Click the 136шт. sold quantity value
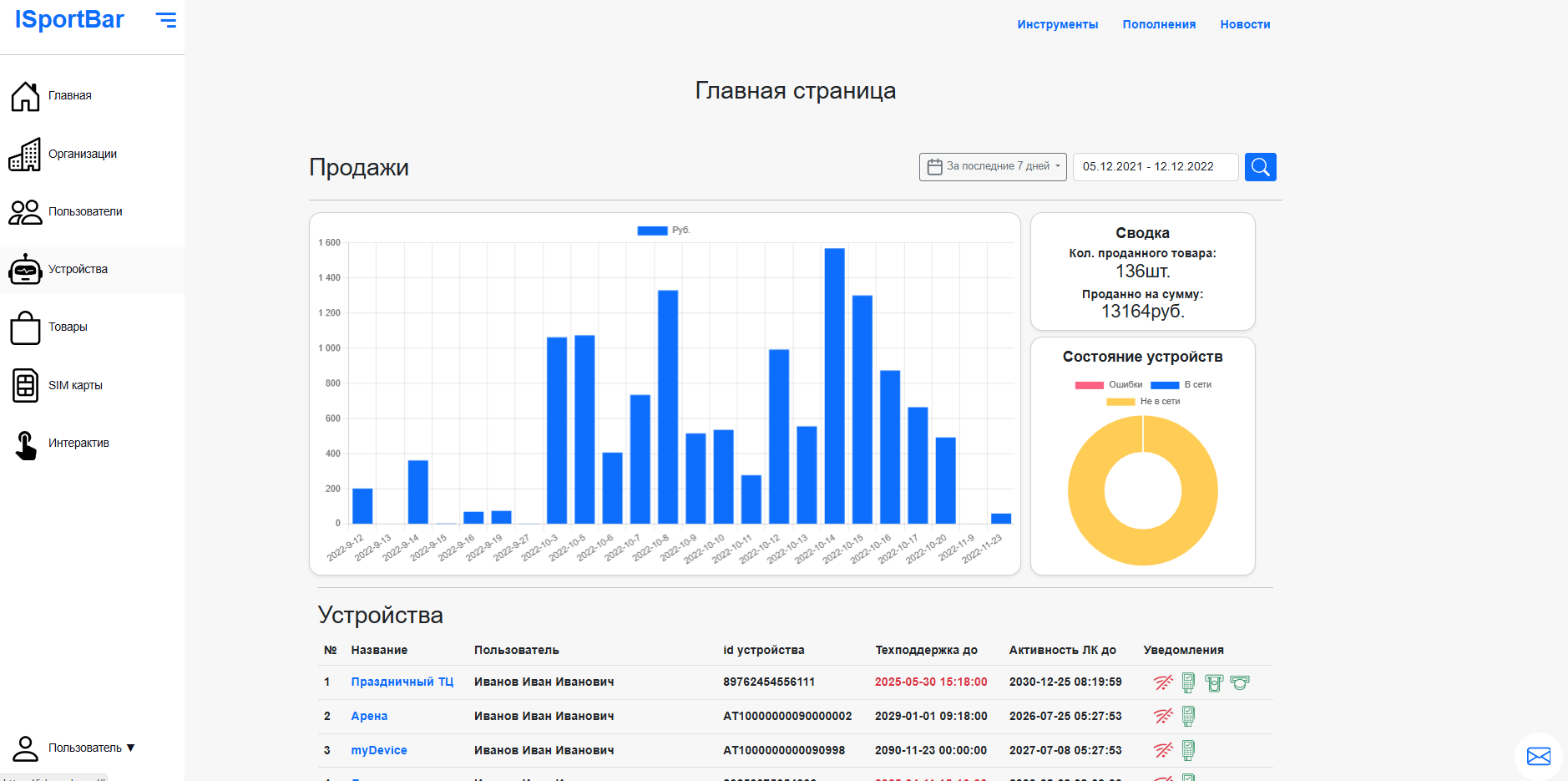This screenshot has height=781, width=1568. click(1142, 271)
